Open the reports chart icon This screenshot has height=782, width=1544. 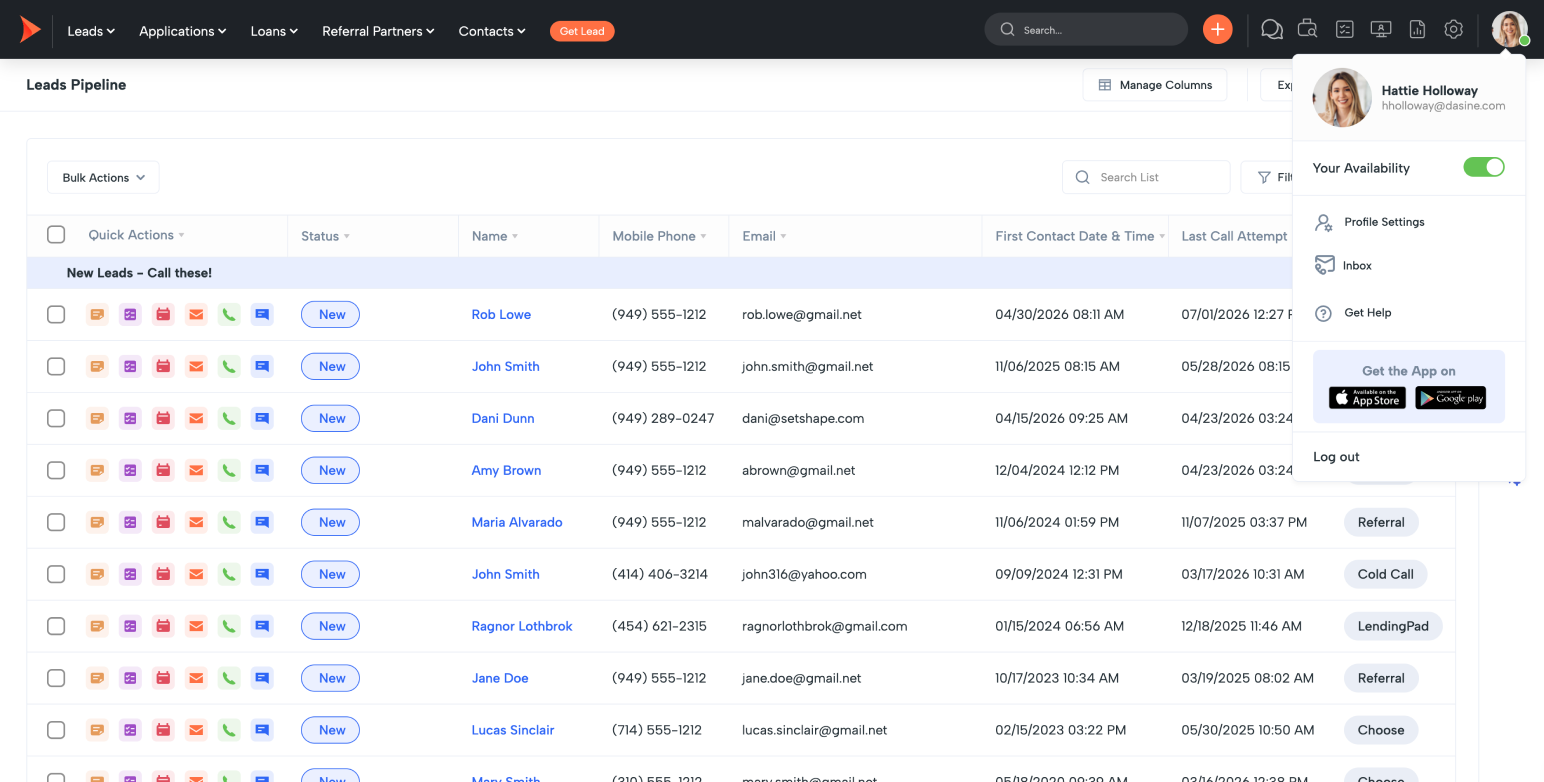point(1417,30)
